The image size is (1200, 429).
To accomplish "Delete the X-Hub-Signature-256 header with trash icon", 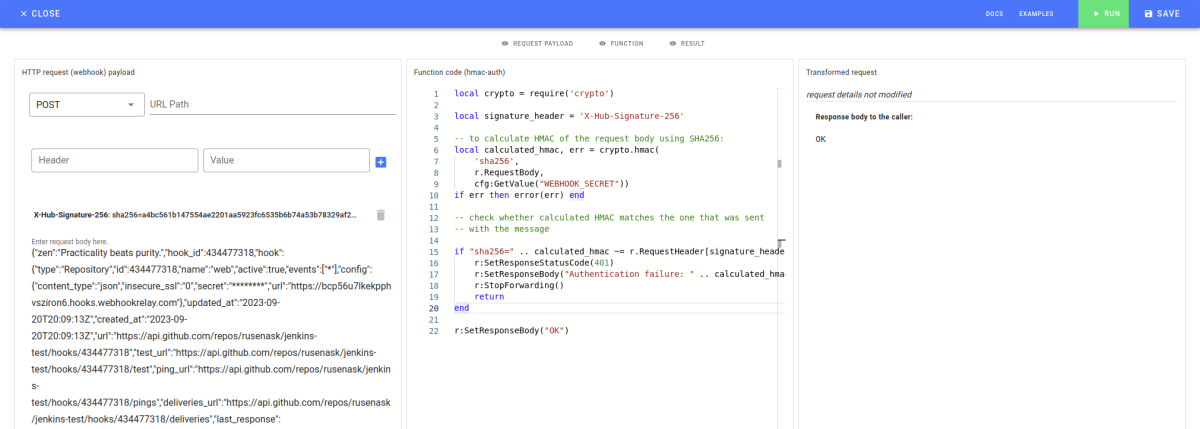I will click(x=380, y=215).
